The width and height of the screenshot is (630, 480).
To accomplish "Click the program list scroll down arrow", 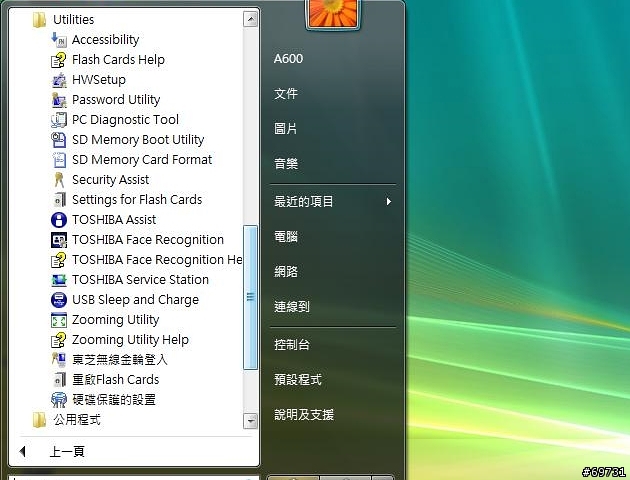I will point(250,421).
